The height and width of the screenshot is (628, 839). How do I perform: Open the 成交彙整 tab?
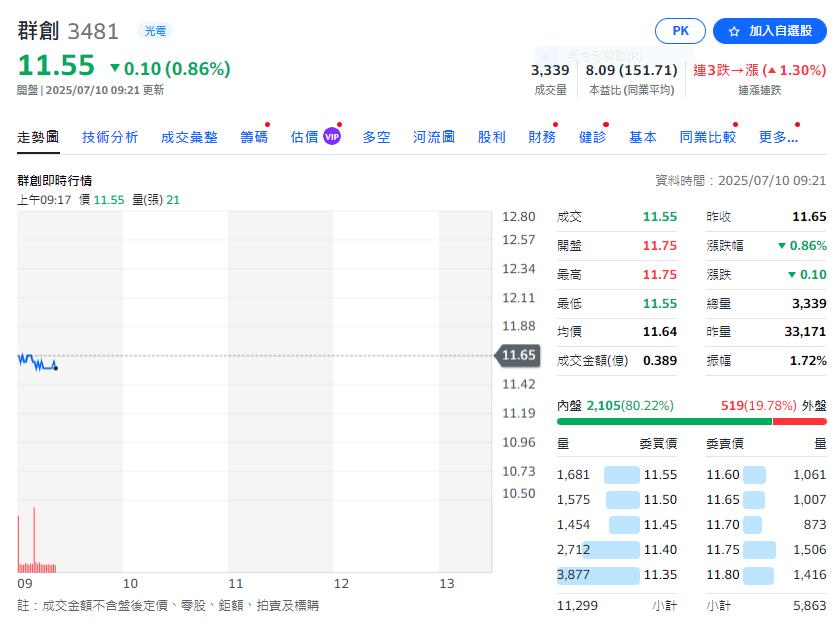click(189, 137)
